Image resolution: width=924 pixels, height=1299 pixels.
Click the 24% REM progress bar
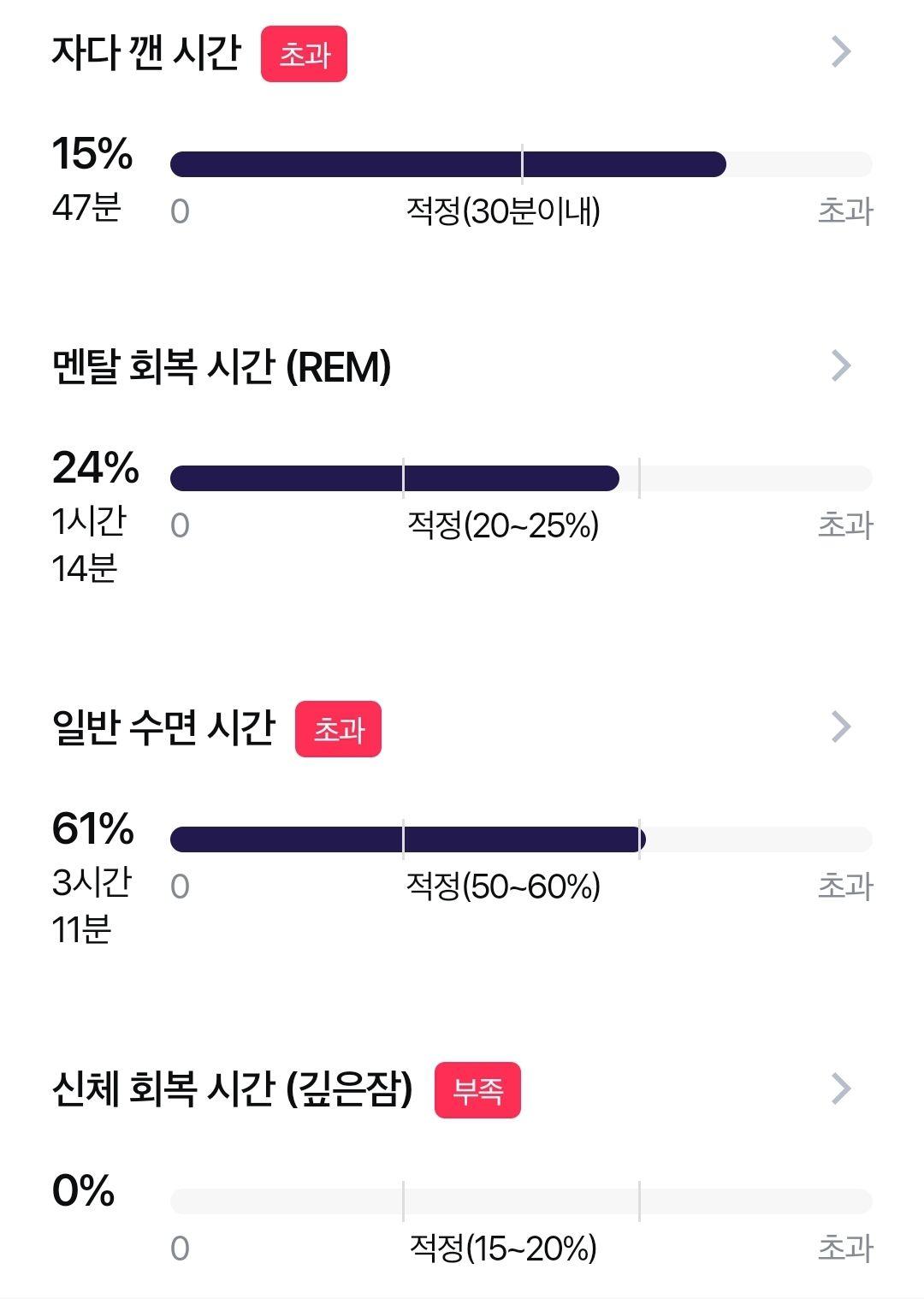(x=521, y=478)
